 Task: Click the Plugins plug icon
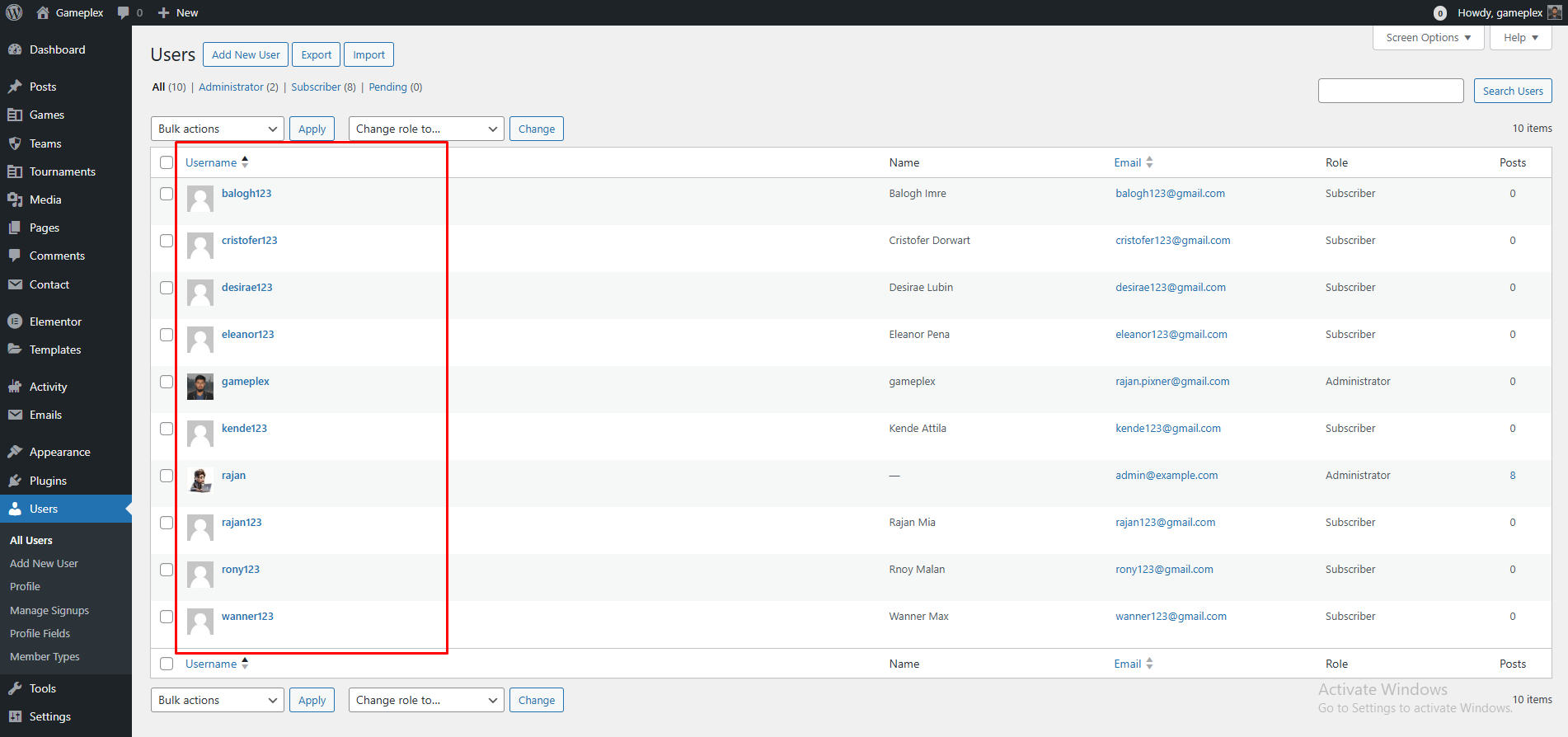tap(15, 481)
